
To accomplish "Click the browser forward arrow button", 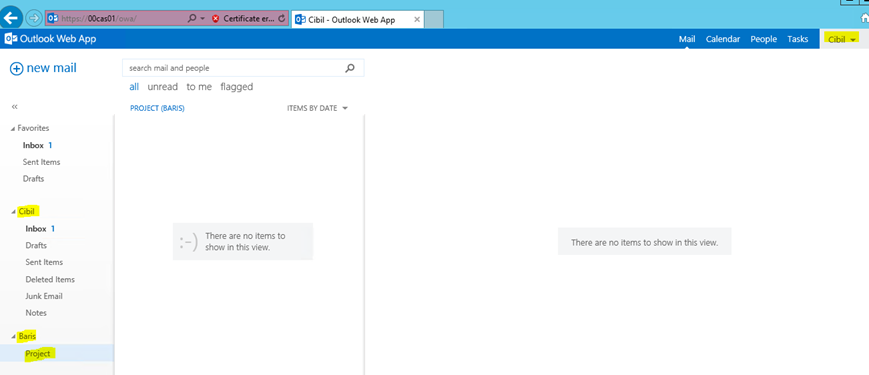I will [33, 18].
